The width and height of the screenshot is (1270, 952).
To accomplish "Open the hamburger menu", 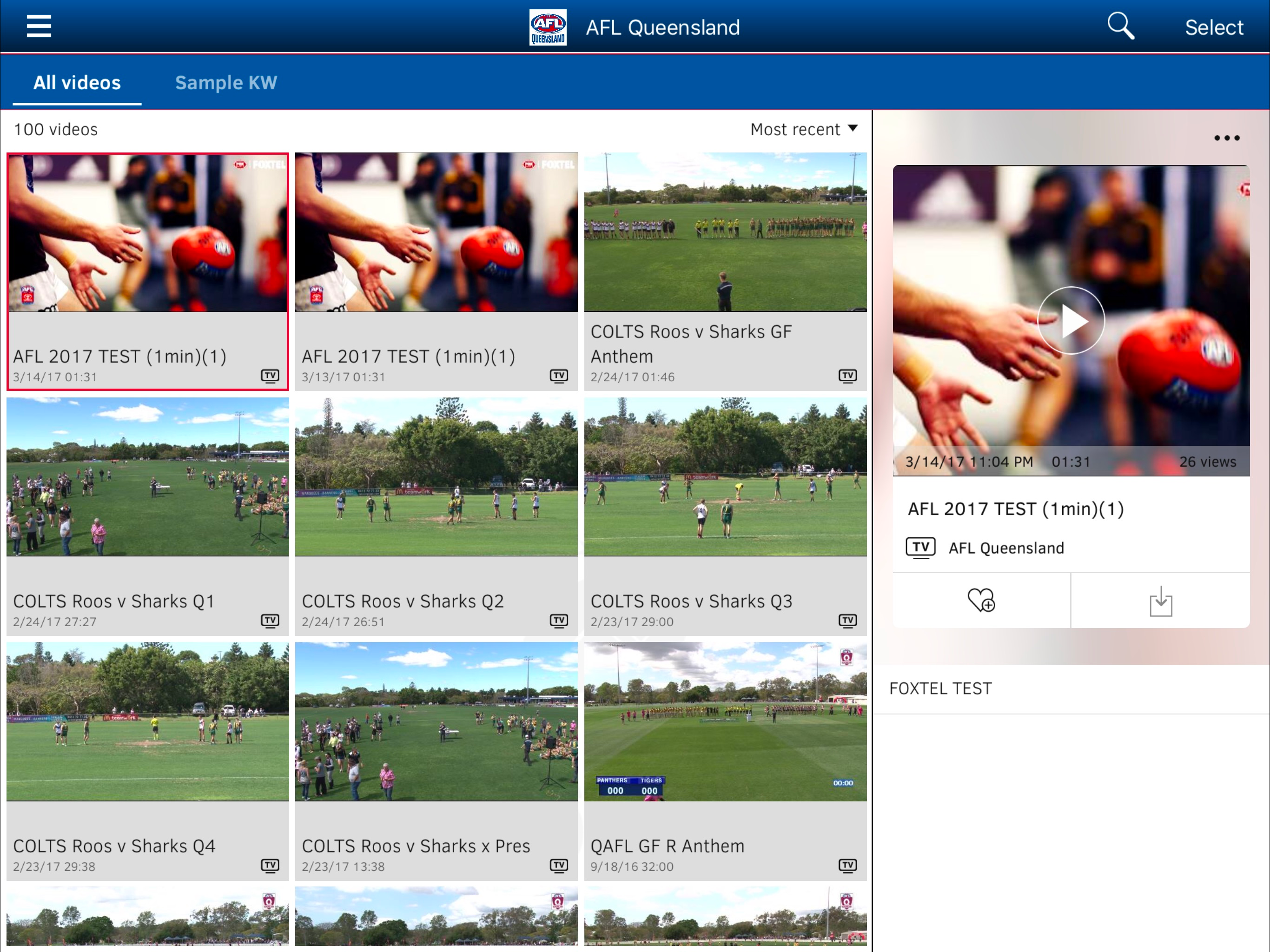I will (x=39, y=26).
